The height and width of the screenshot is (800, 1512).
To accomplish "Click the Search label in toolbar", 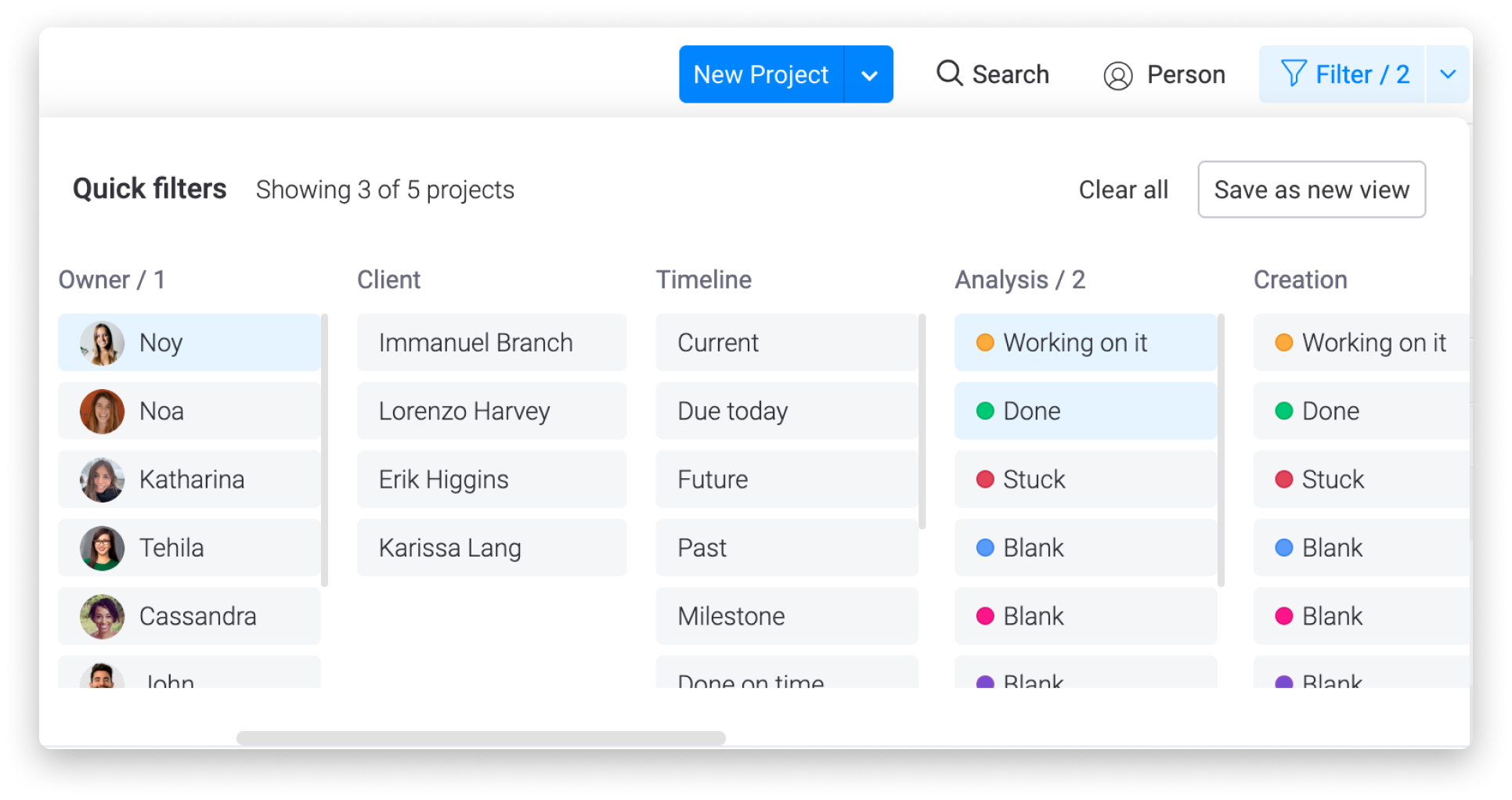I will click(x=1010, y=74).
